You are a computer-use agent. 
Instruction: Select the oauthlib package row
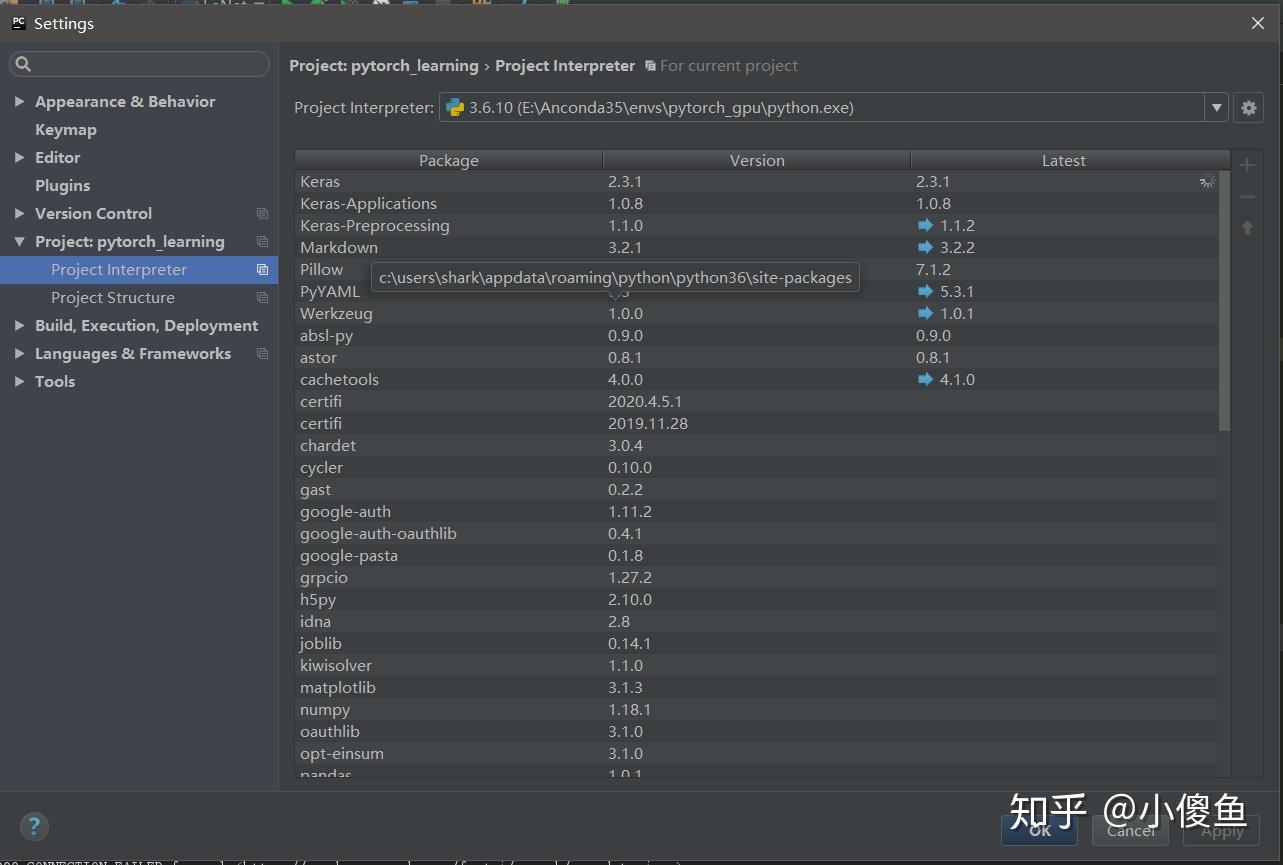(x=757, y=732)
